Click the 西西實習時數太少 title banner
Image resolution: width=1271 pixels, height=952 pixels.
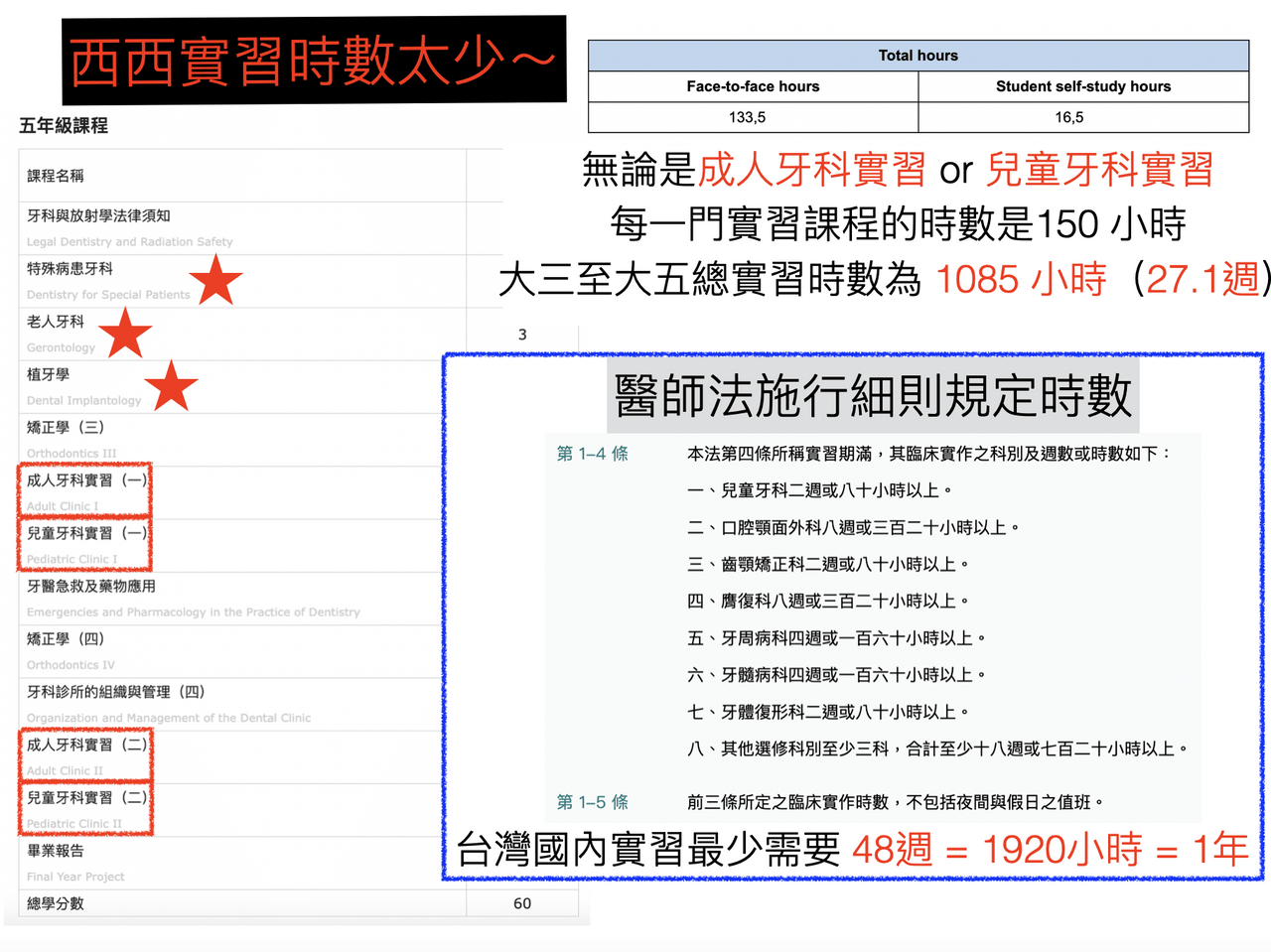314,61
